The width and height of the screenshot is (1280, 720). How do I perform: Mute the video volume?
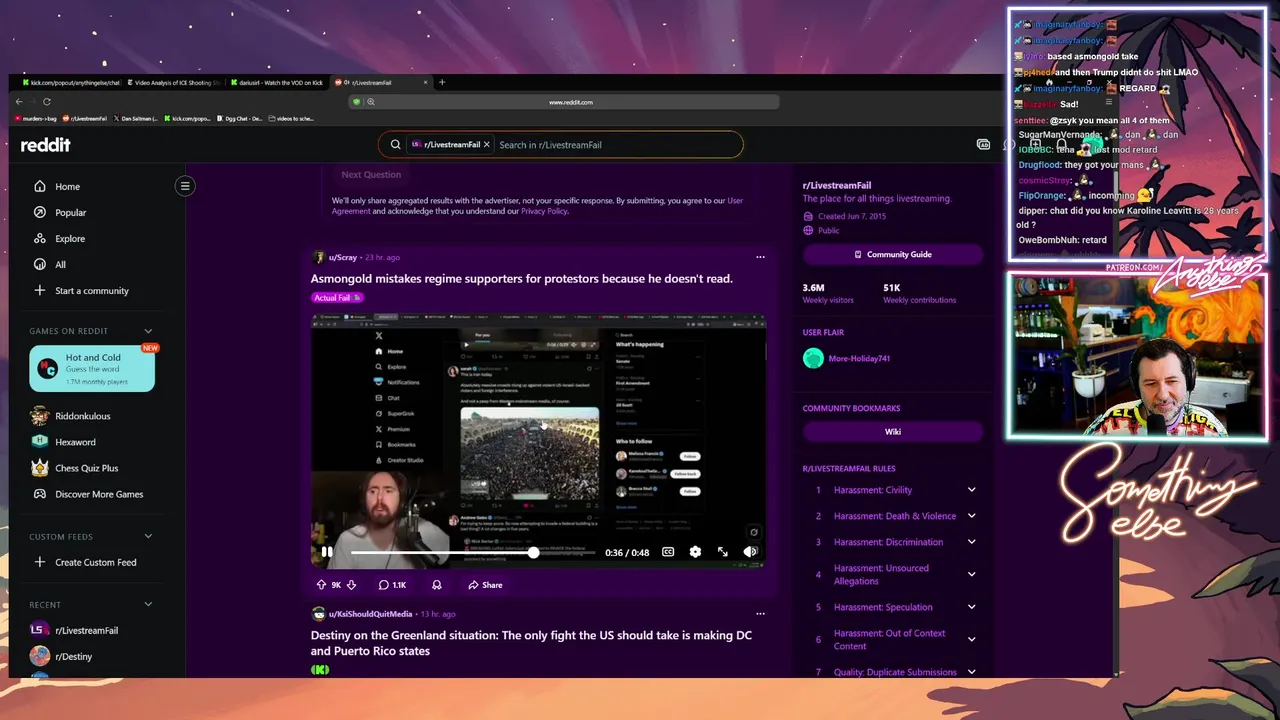point(750,552)
